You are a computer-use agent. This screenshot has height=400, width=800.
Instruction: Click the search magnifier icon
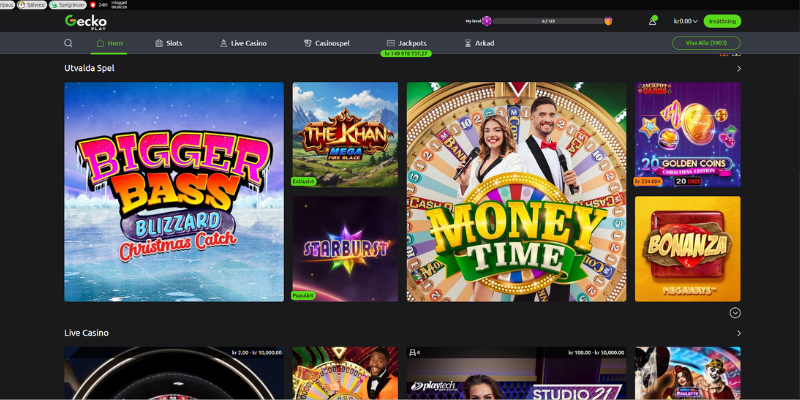[x=68, y=44]
